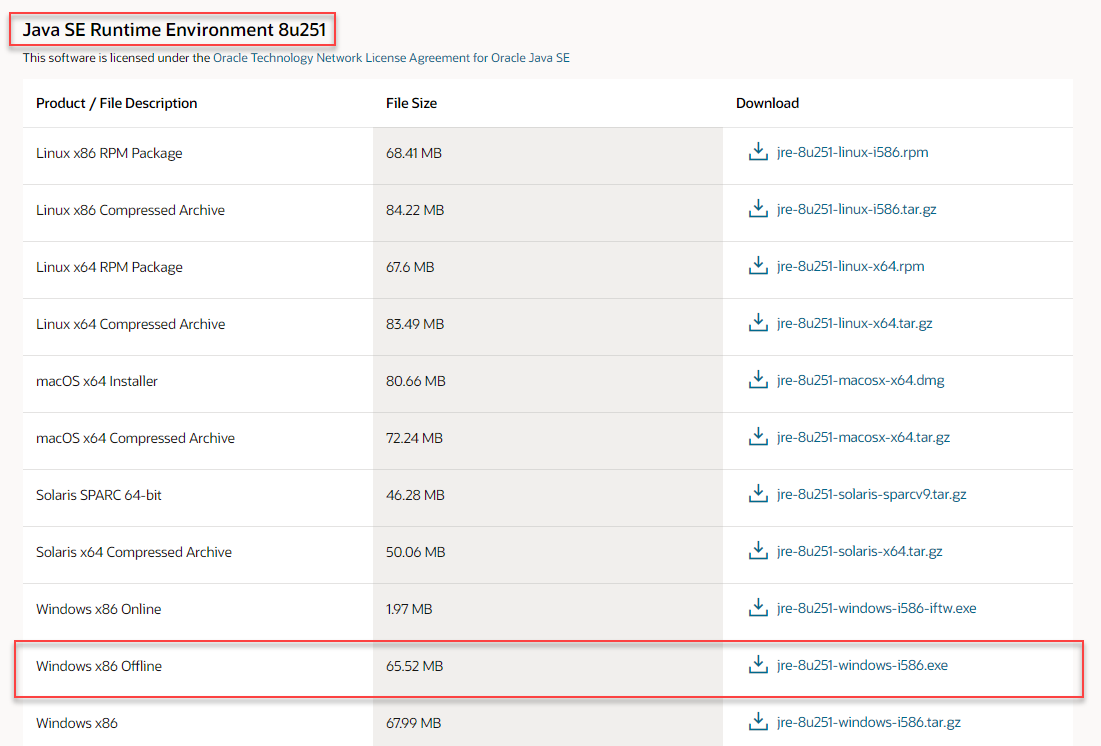Download jre-8u251-linux-x64.rpm link

[x=850, y=266]
